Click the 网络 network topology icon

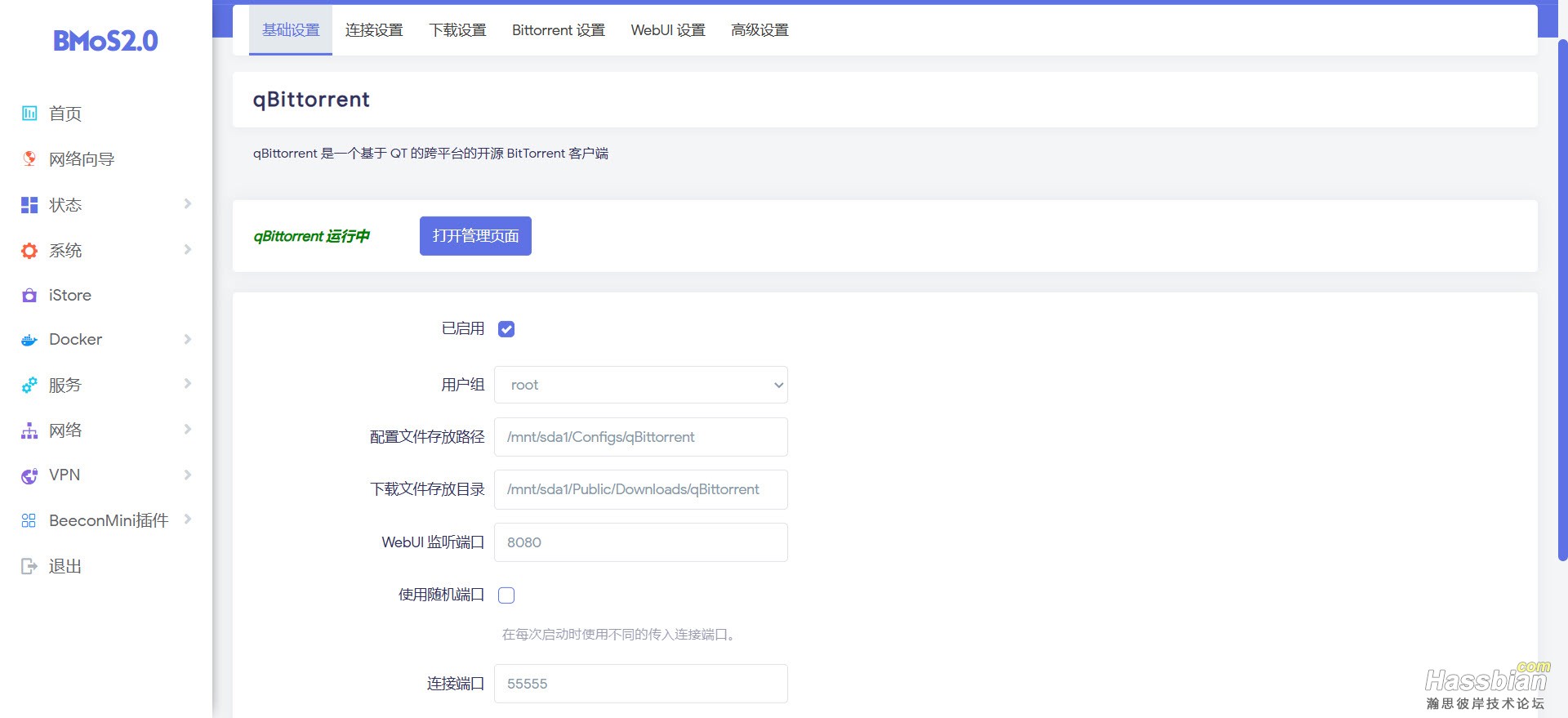click(29, 430)
